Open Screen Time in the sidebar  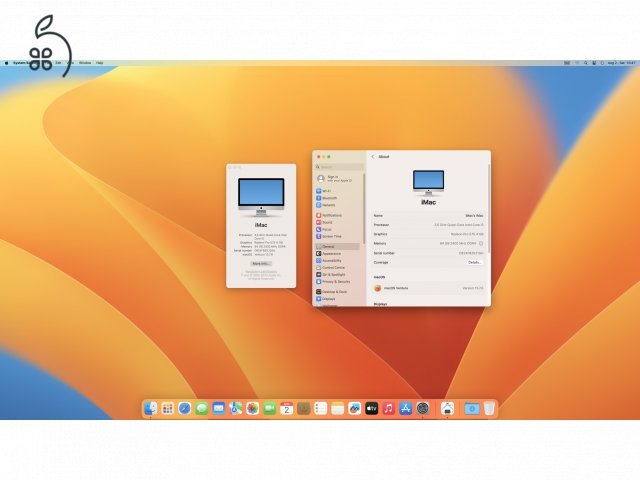point(337,236)
